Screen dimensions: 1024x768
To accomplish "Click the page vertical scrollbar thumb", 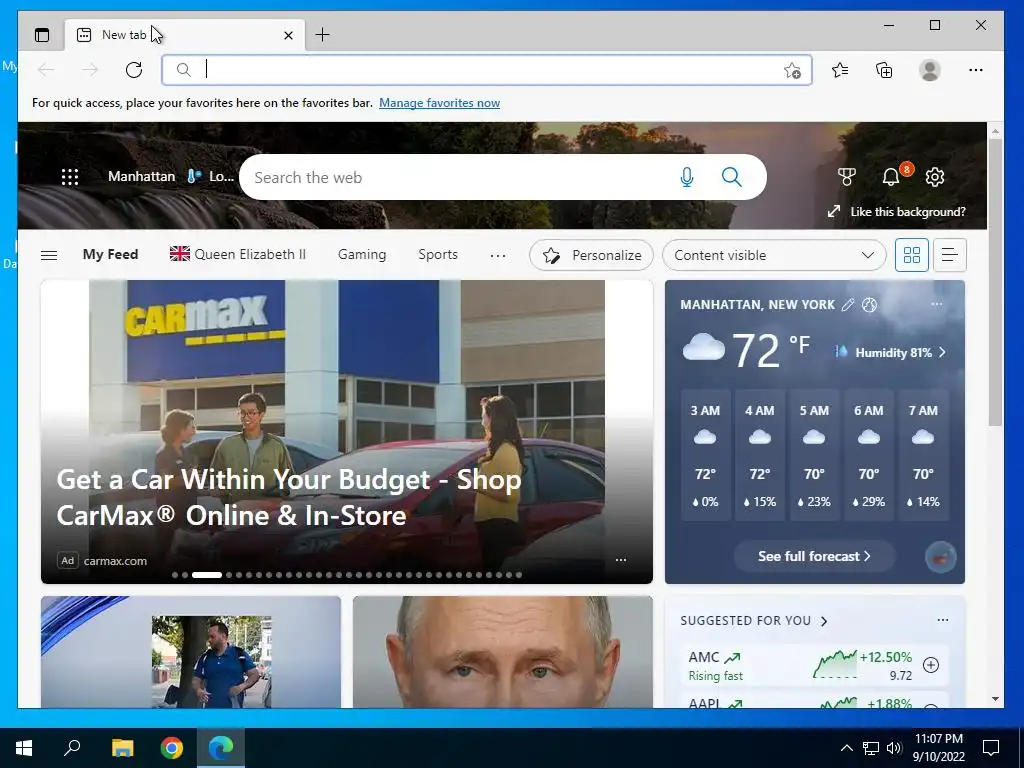I will tap(995, 282).
